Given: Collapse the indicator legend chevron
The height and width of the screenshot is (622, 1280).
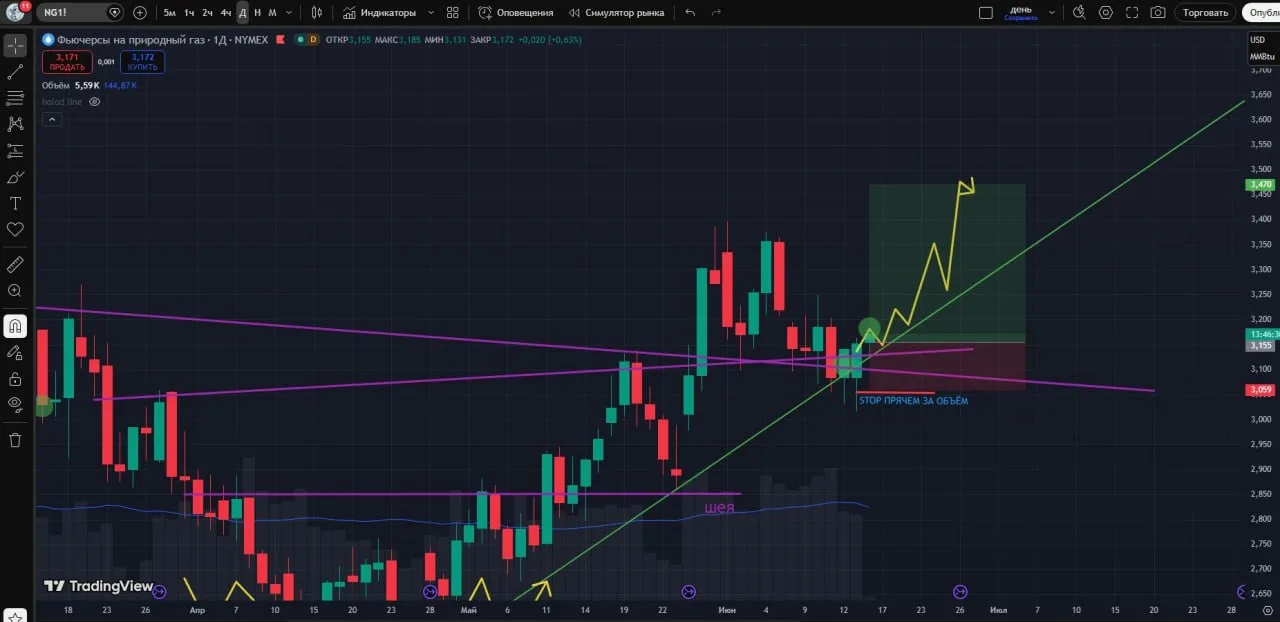Looking at the screenshot, I should (52, 119).
